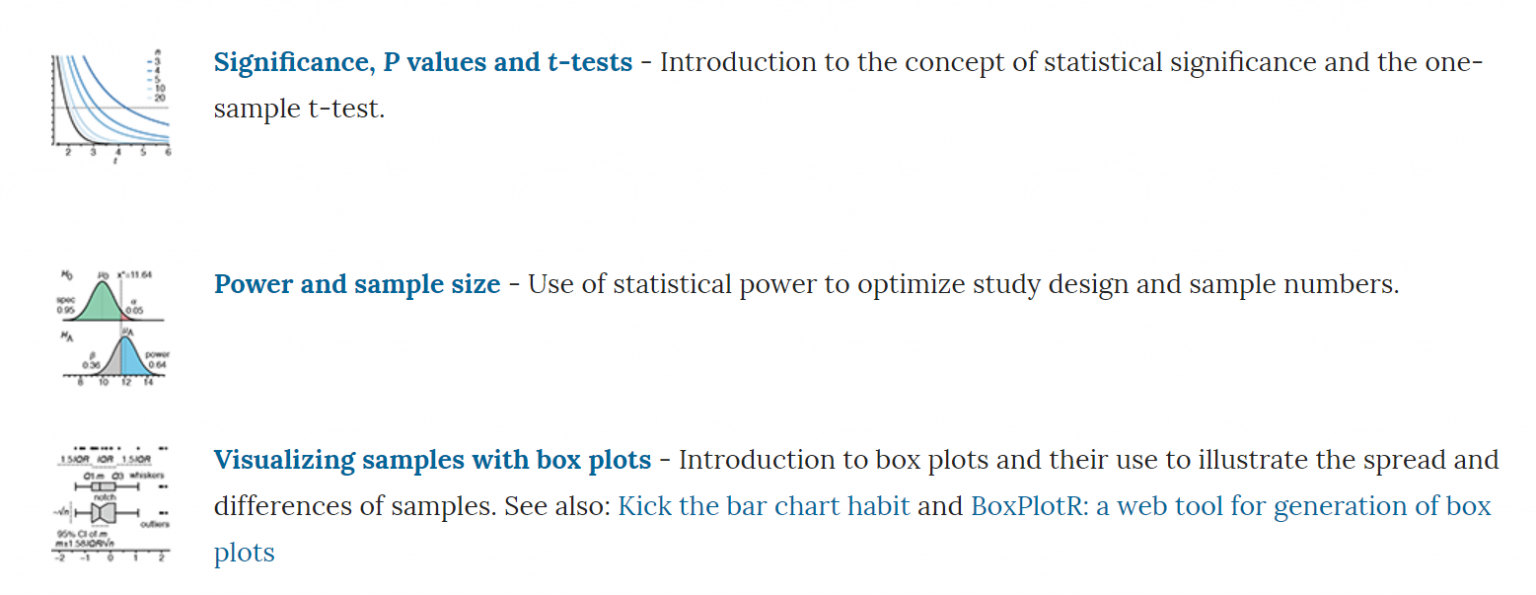This screenshot has height=595, width=1536.
Task: Follow the 'Kick the bar chart habit' link
Action: click(x=764, y=506)
